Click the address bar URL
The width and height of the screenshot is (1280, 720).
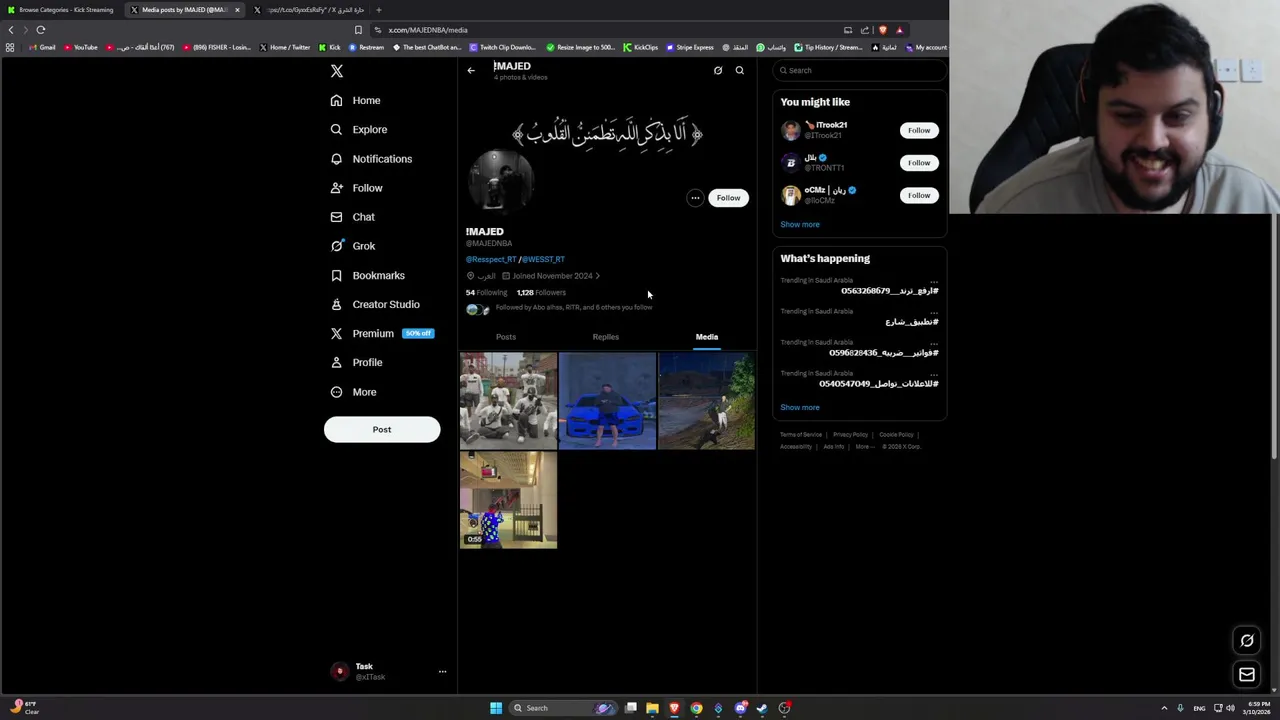click(x=428, y=30)
